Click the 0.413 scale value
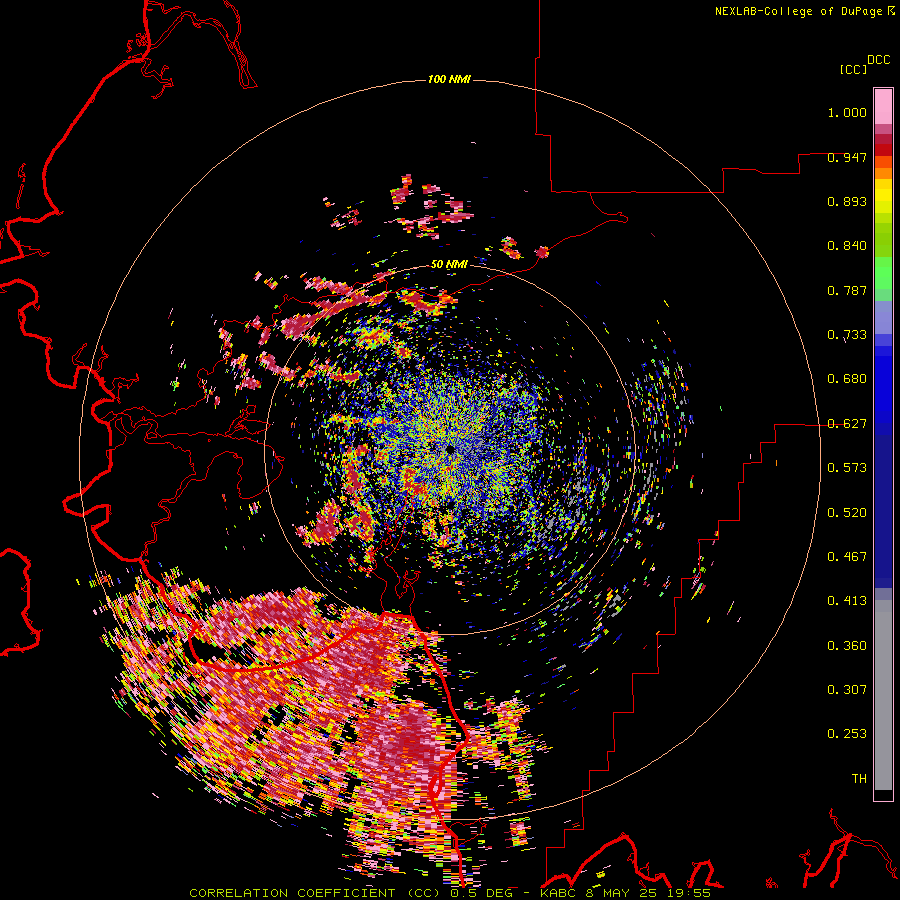Viewport: 900px width, 900px height. tap(847, 601)
